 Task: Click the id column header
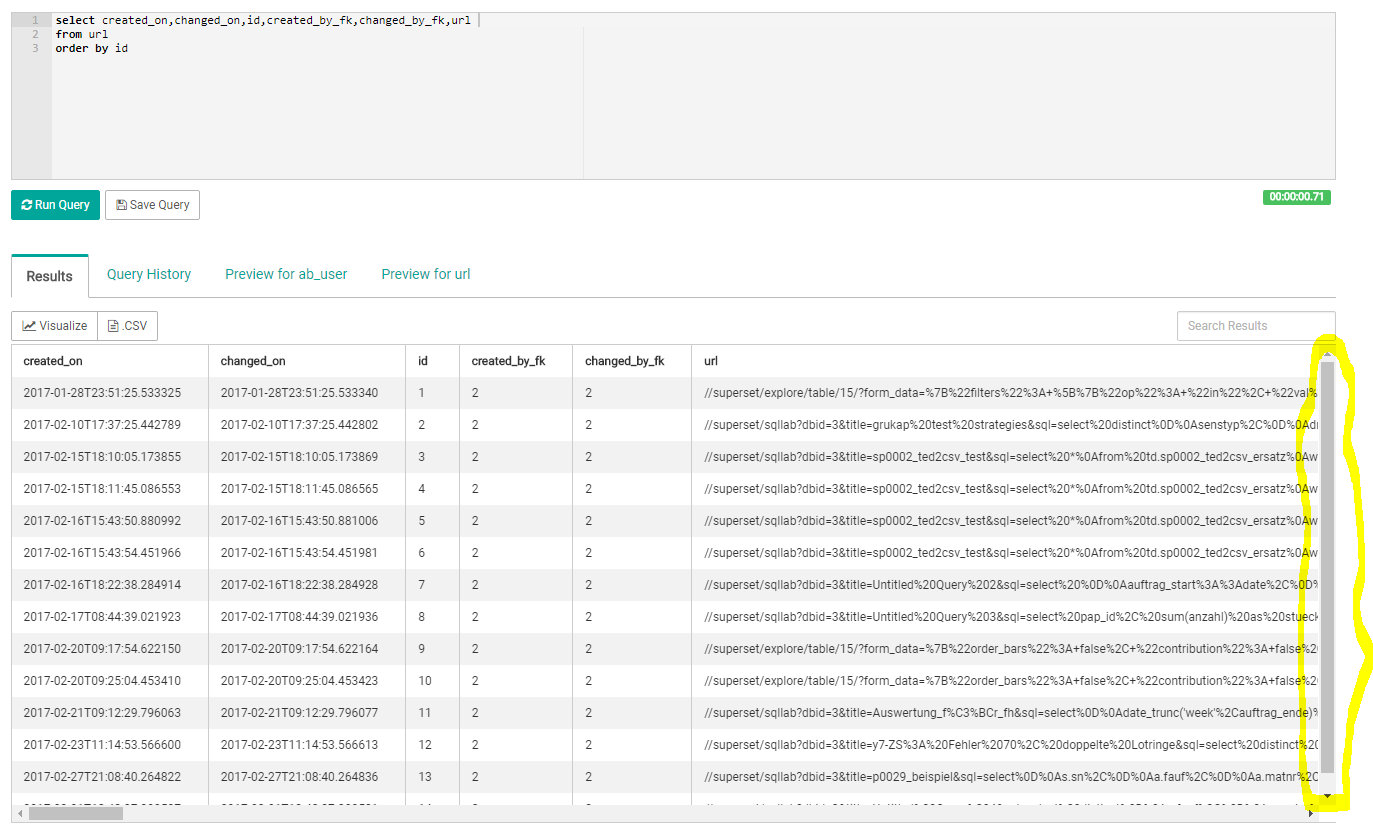coord(422,360)
